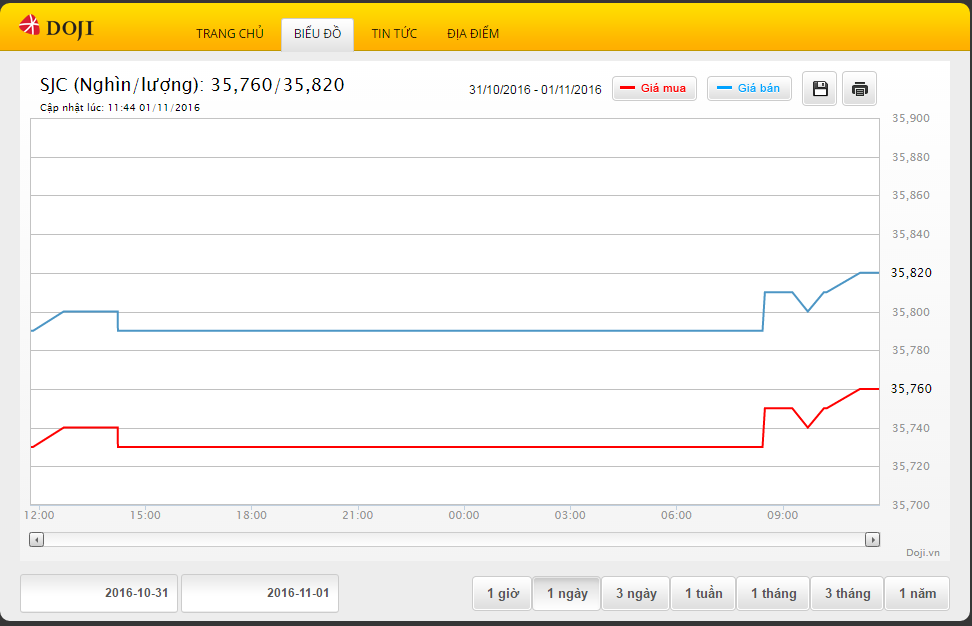
Task: Select the 1 giờ time range
Action: pos(502,593)
